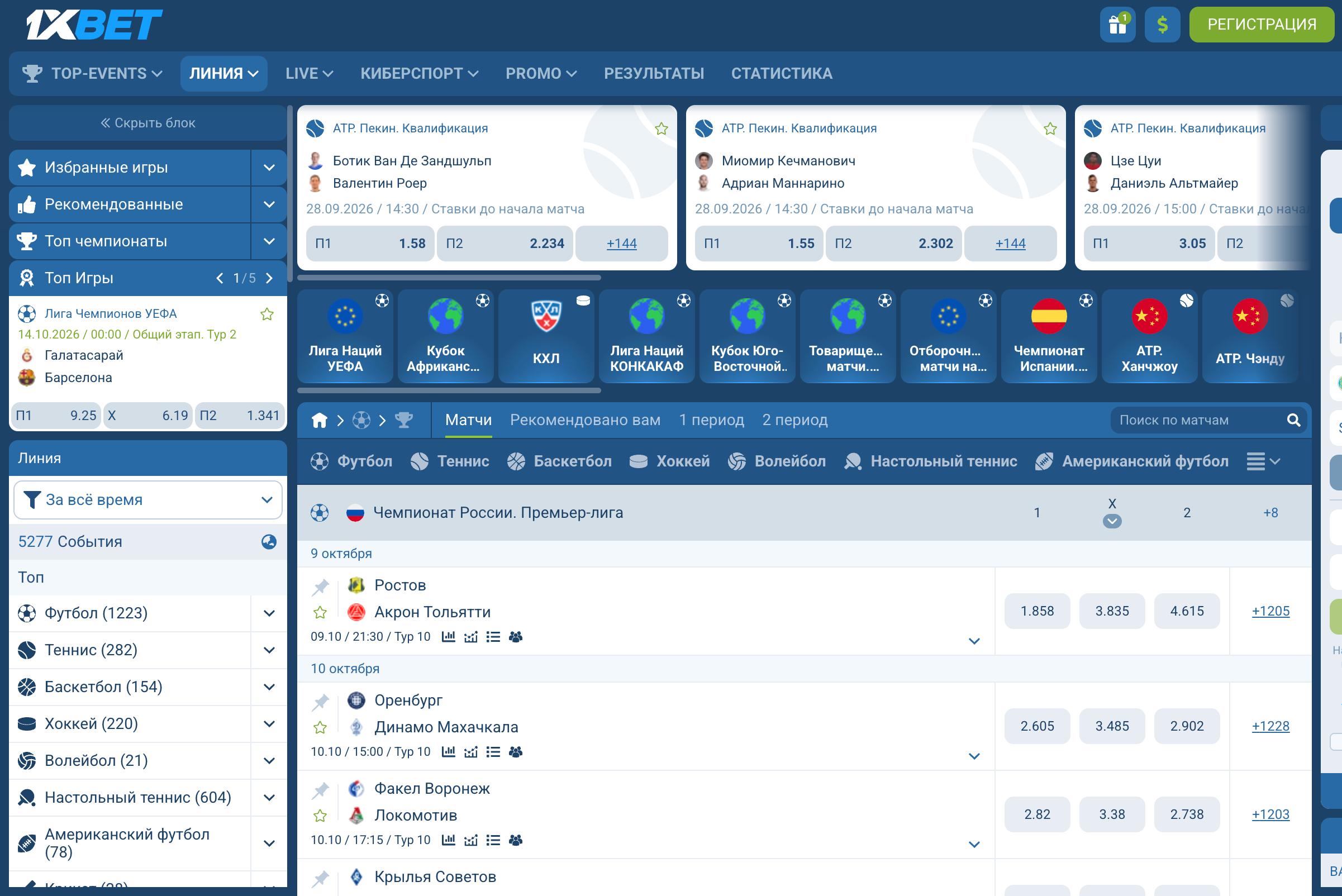Open the За всё время filter dropdown
The height and width of the screenshot is (896, 1342).
click(x=148, y=500)
